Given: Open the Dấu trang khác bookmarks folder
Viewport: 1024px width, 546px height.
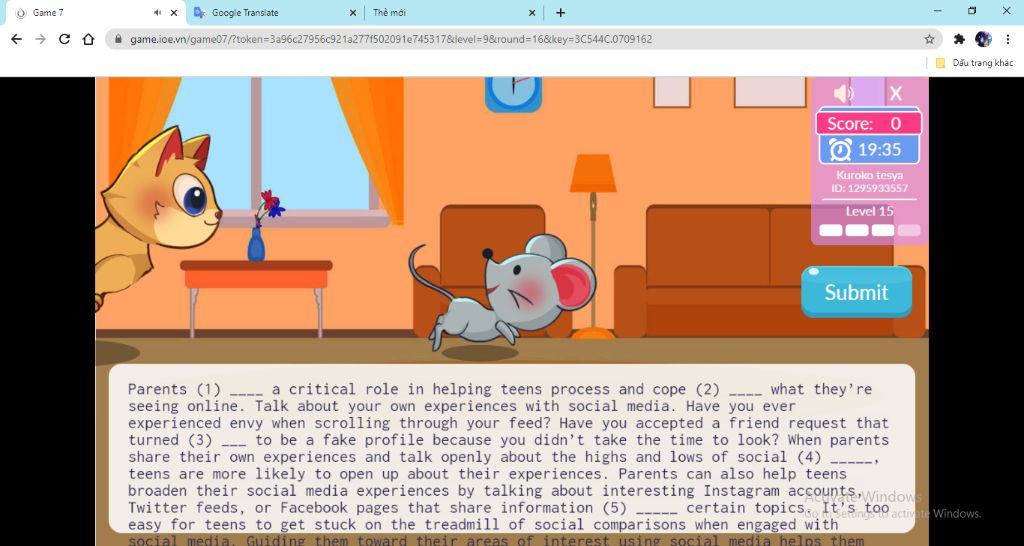Looking at the screenshot, I should (x=974, y=63).
